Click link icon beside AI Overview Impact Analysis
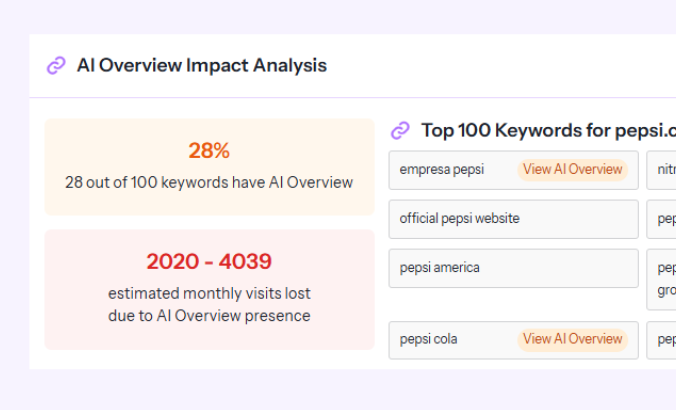 pyautogui.click(x=56, y=66)
